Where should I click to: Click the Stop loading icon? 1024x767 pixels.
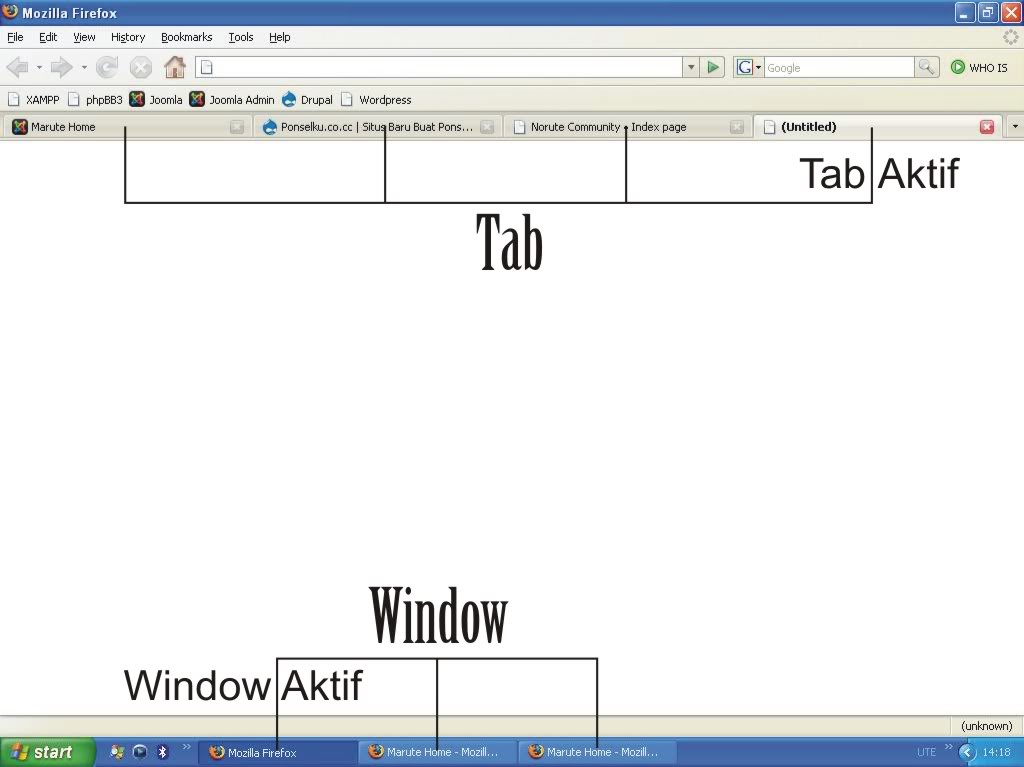pos(140,67)
